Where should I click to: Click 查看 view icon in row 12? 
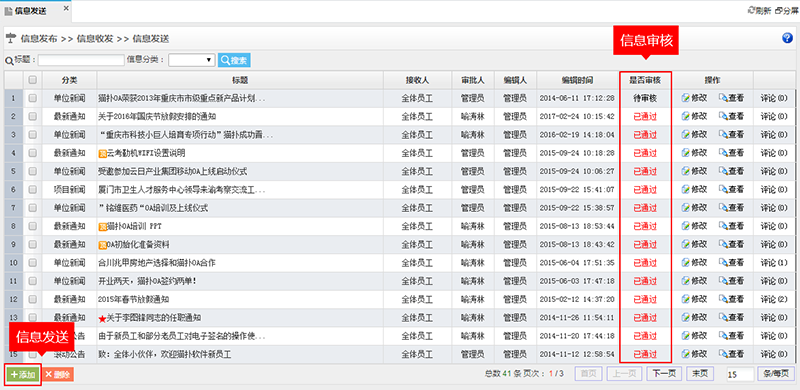(x=731, y=299)
